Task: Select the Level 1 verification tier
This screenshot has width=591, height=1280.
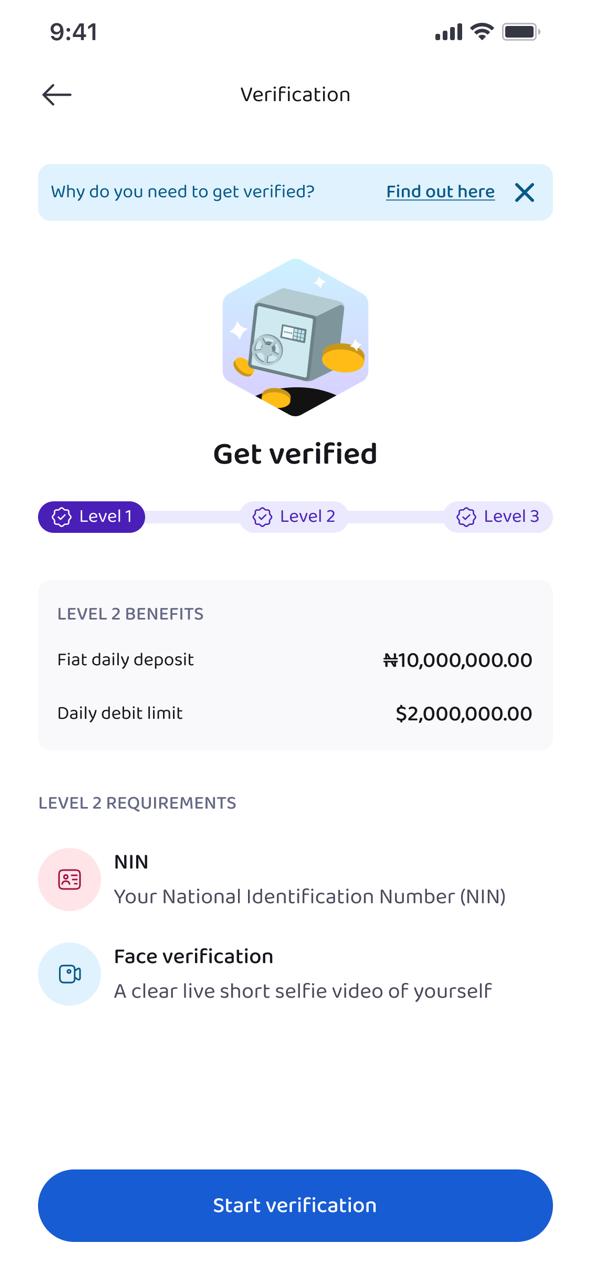Action: pyautogui.click(x=91, y=517)
